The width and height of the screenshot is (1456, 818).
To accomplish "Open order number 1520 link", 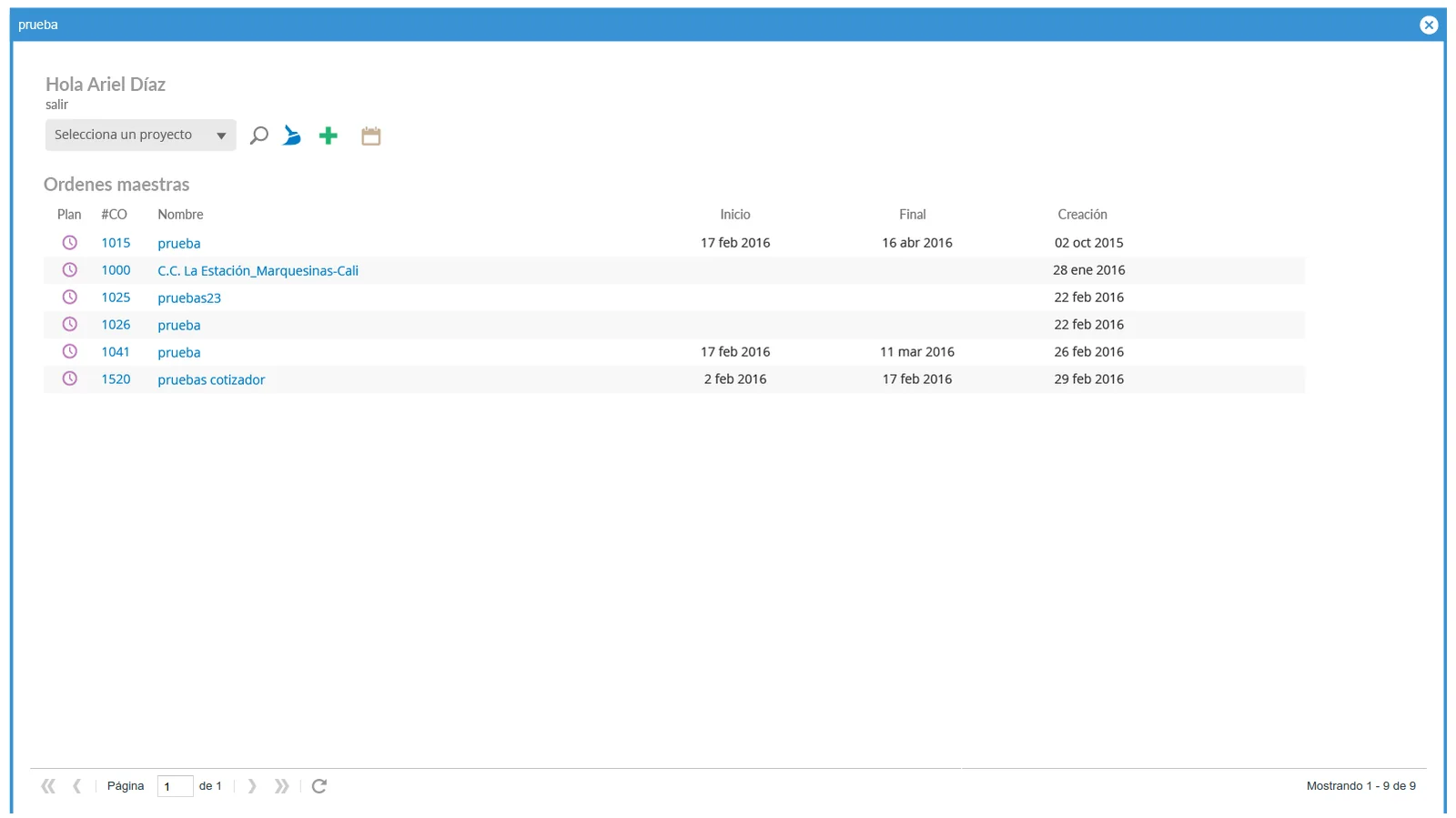I will point(116,379).
